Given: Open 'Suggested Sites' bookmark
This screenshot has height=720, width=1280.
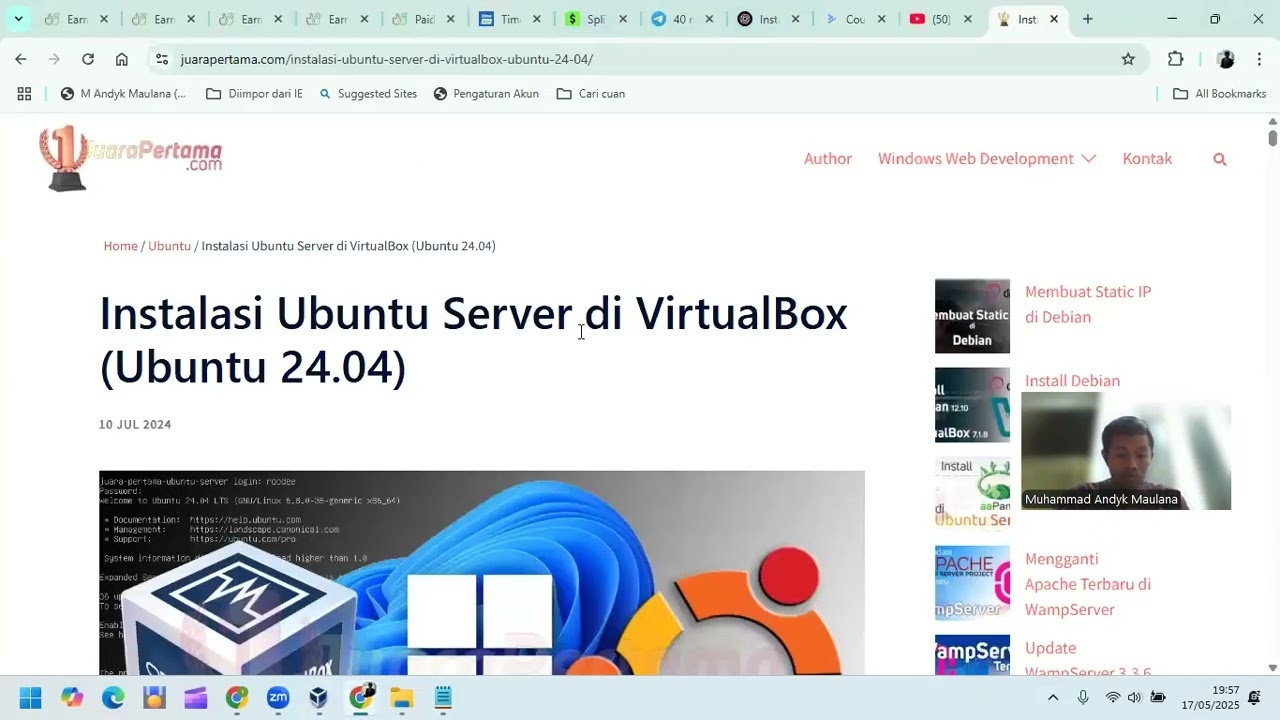Looking at the screenshot, I should (367, 94).
